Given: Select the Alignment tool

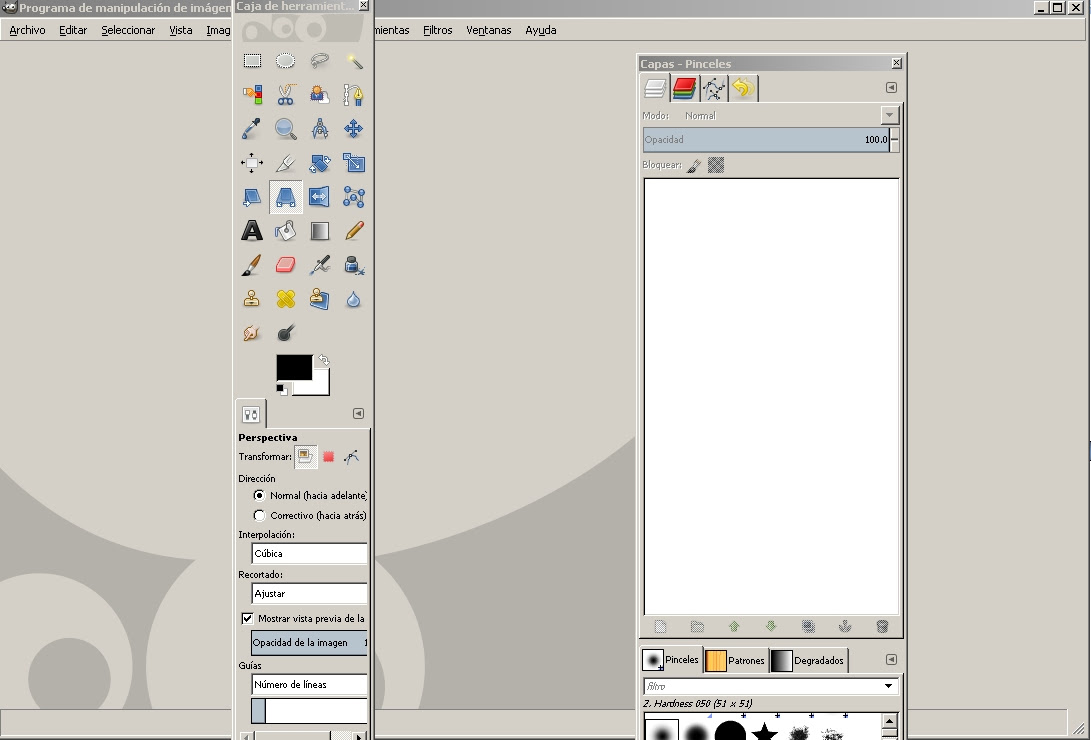Looking at the screenshot, I should click(x=252, y=163).
